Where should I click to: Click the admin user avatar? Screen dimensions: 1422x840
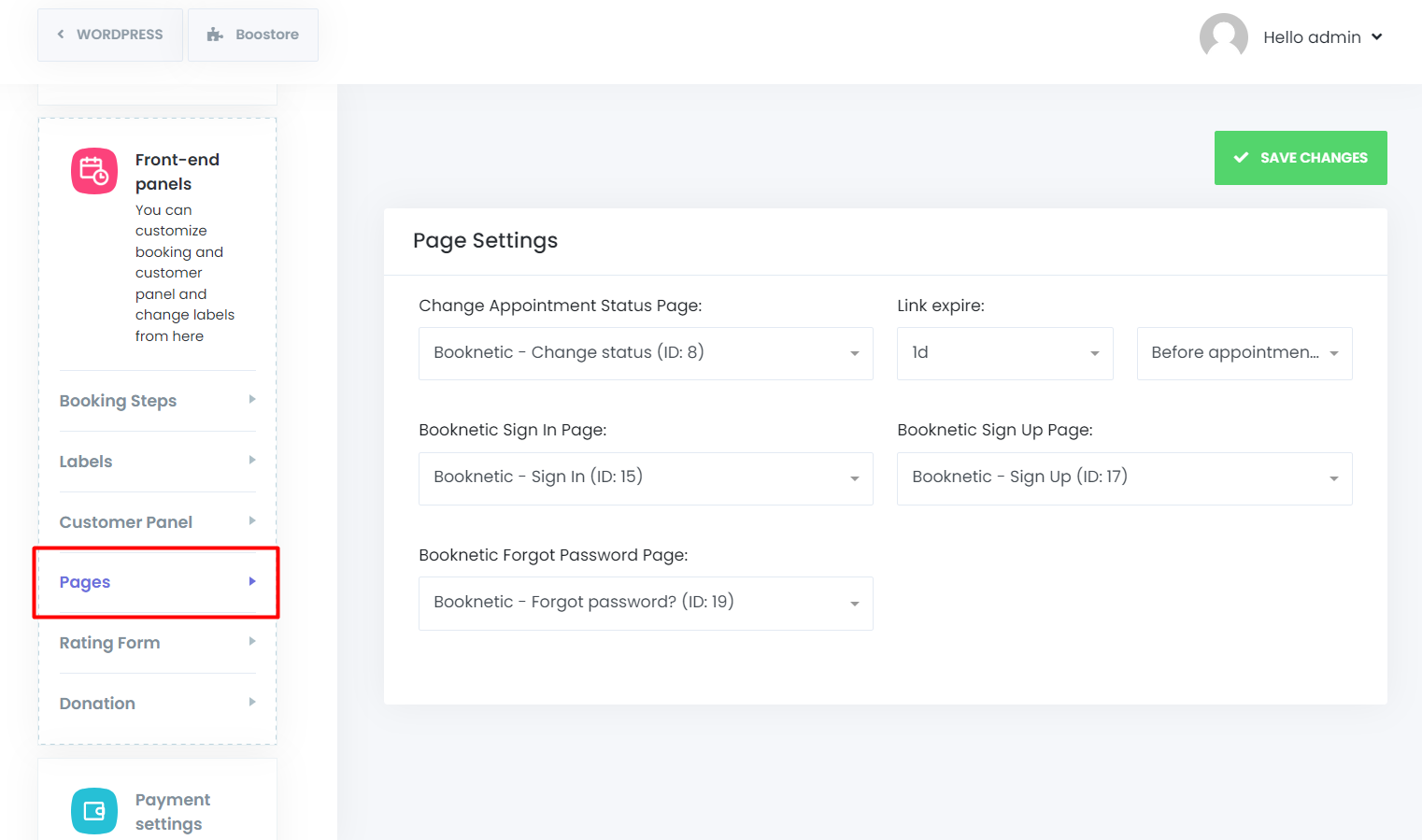click(1223, 37)
